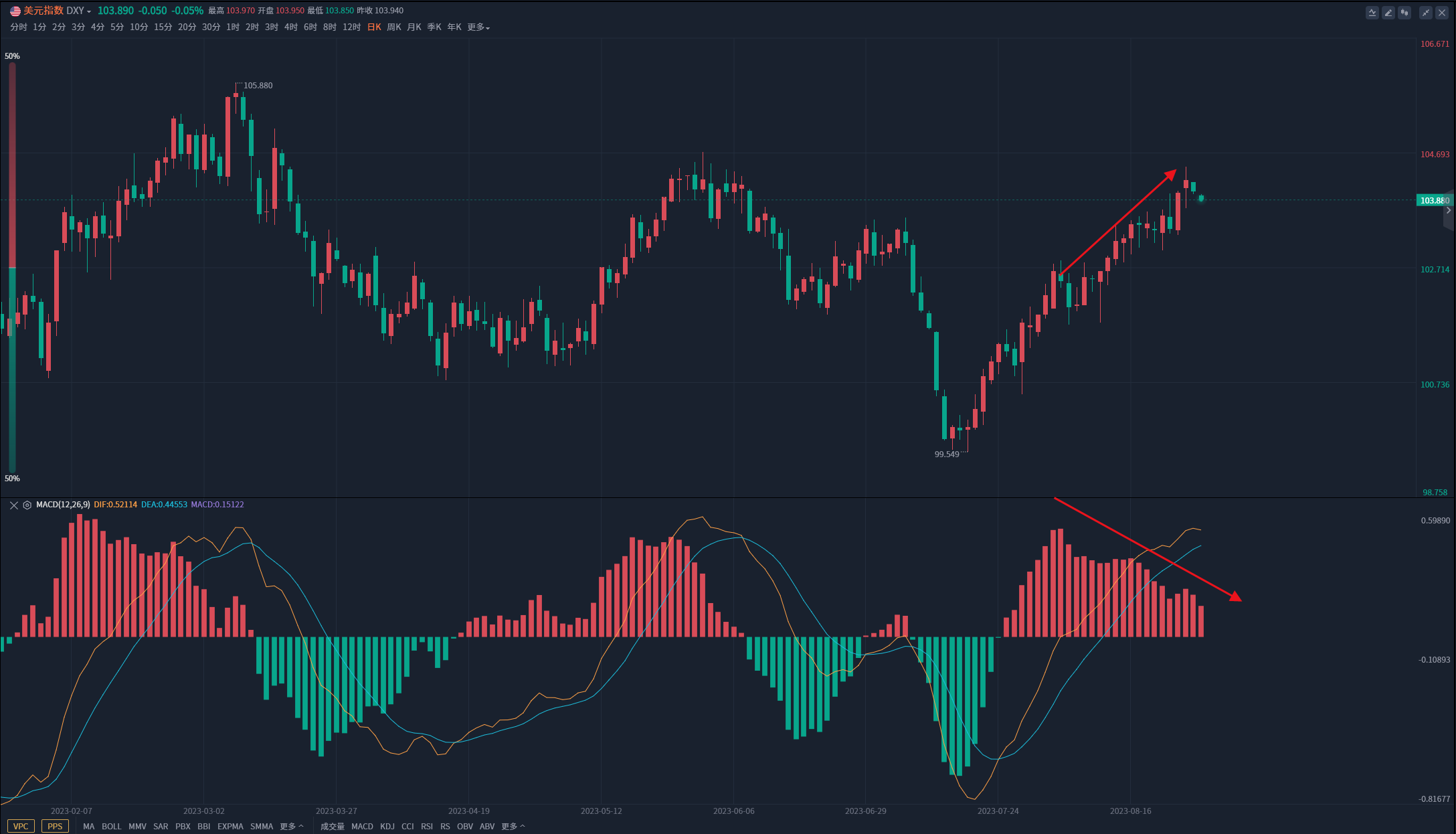Select the 30分 timeframe tab
The image size is (1456, 834).
tap(211, 27)
